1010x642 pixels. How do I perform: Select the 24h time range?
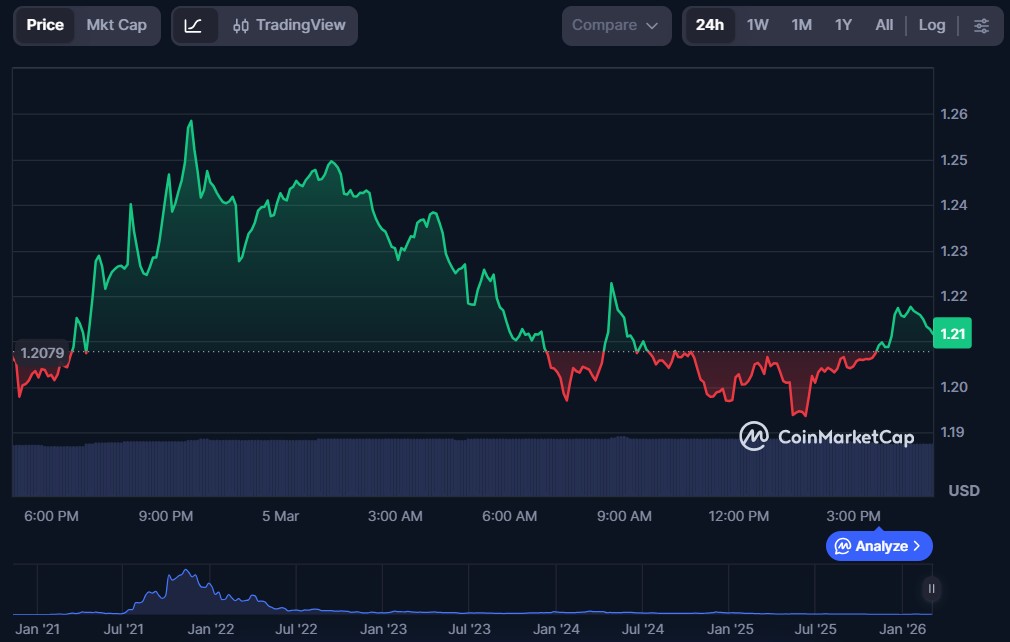pos(709,25)
